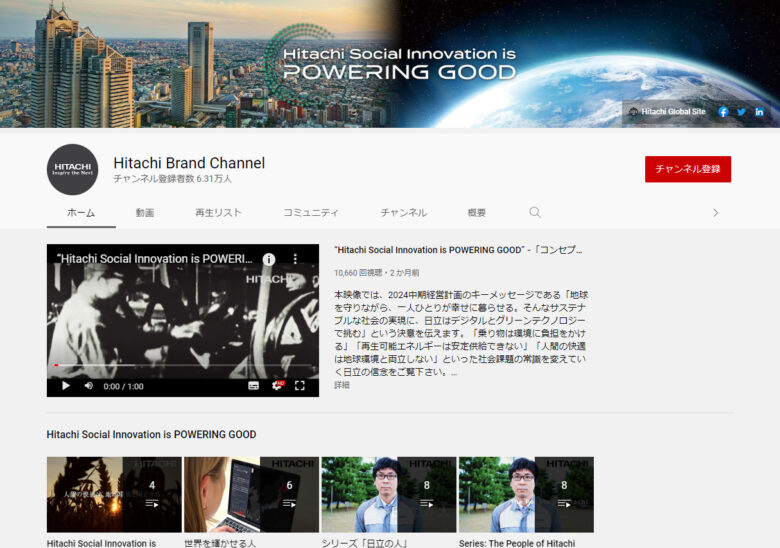Show video info card icon
Viewport: 780px width, 548px height.
(x=269, y=259)
